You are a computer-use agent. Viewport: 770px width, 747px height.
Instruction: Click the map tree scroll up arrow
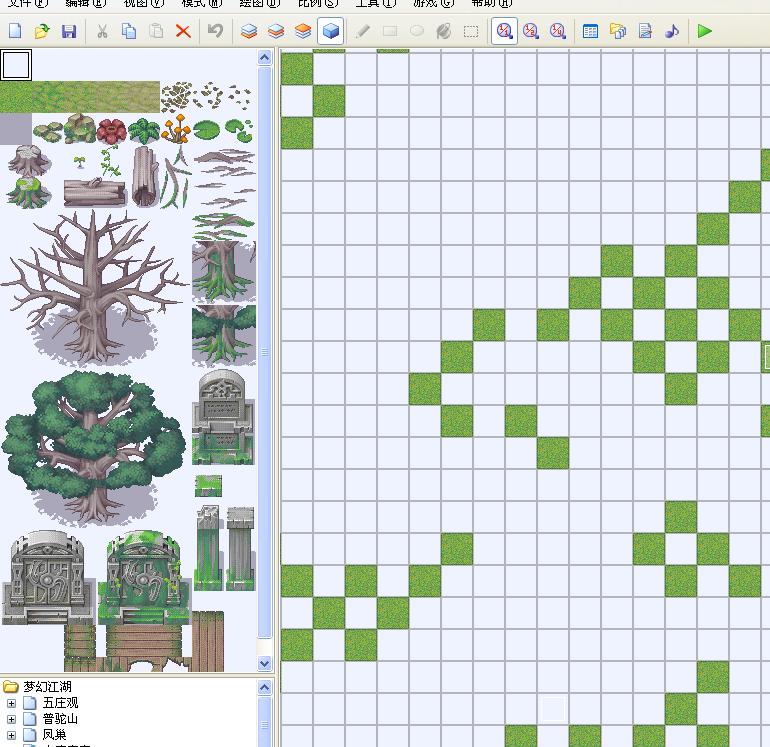click(x=264, y=687)
